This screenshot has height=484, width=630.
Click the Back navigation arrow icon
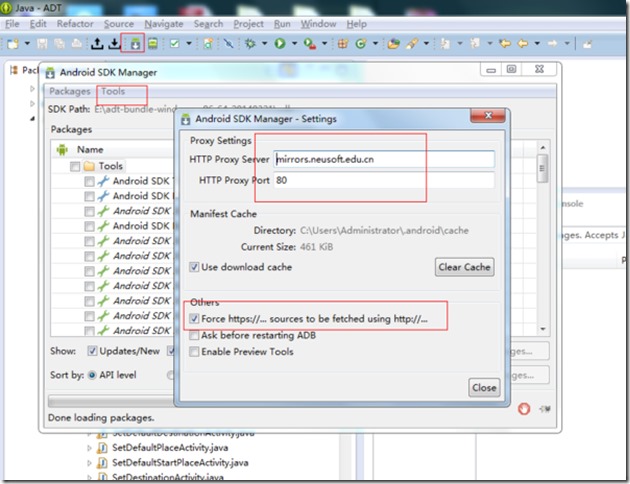tap(523, 43)
